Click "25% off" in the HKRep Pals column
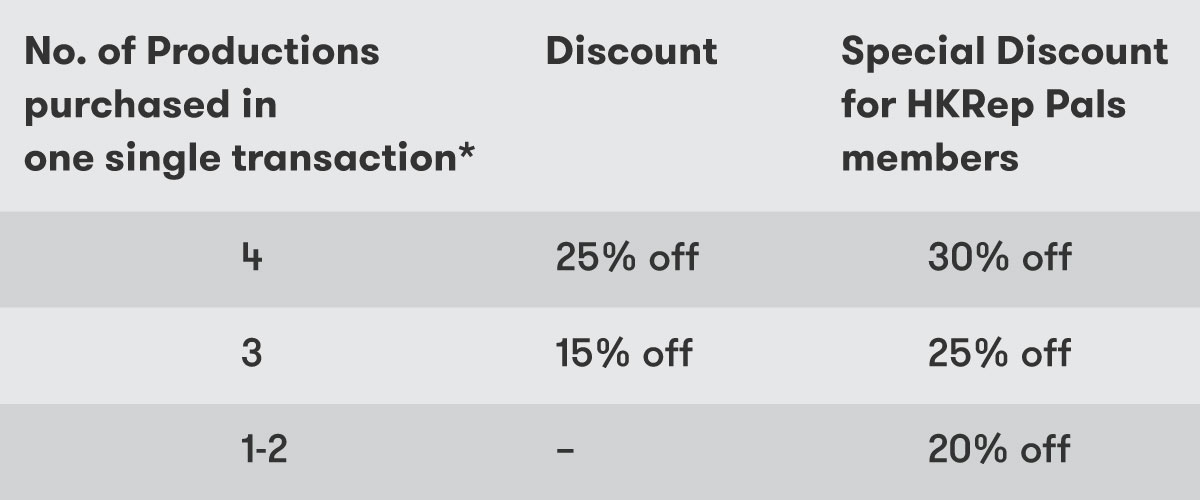This screenshot has height=500, width=1200. (x=999, y=353)
